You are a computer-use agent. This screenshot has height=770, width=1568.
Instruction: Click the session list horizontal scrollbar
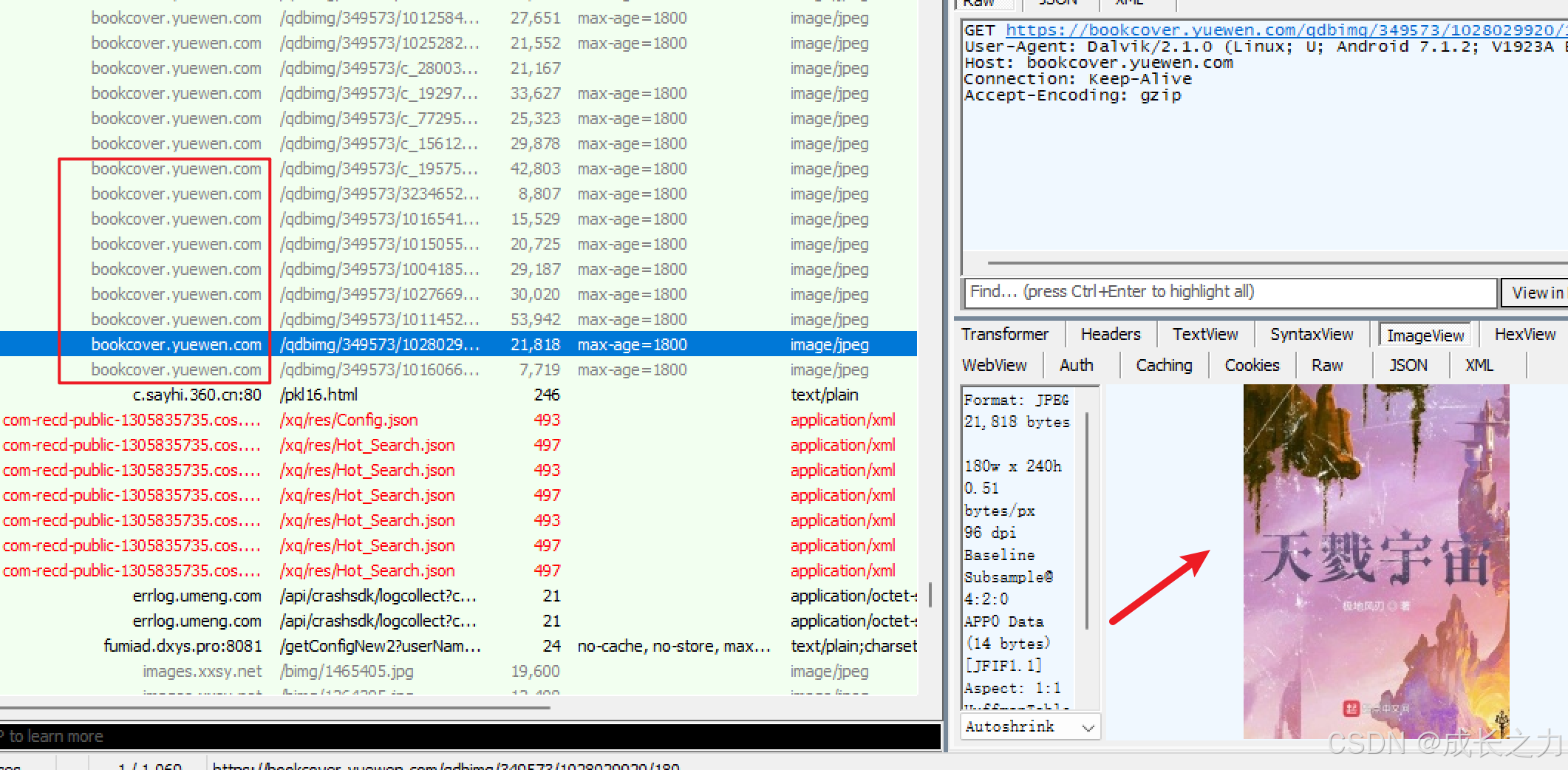click(x=275, y=707)
